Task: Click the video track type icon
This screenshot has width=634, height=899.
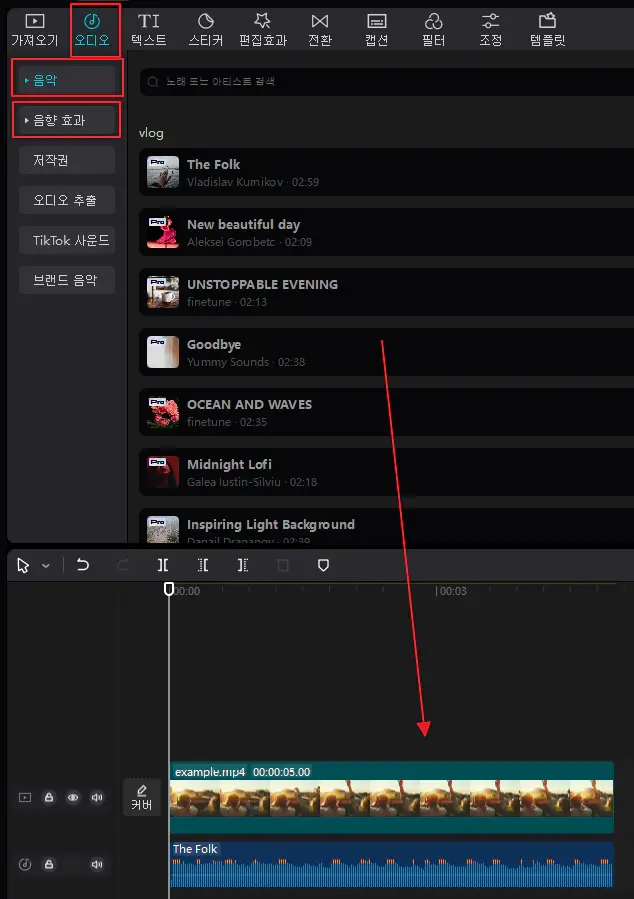Action: [25, 798]
